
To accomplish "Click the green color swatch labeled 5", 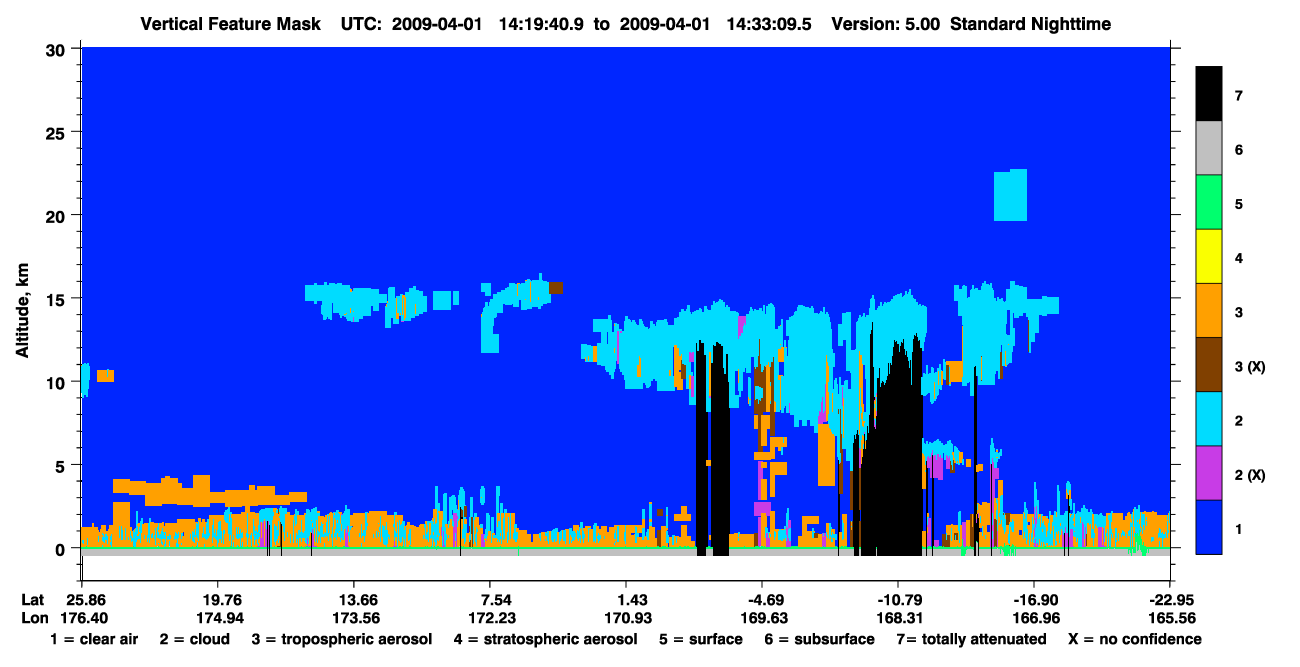I will (1209, 203).
